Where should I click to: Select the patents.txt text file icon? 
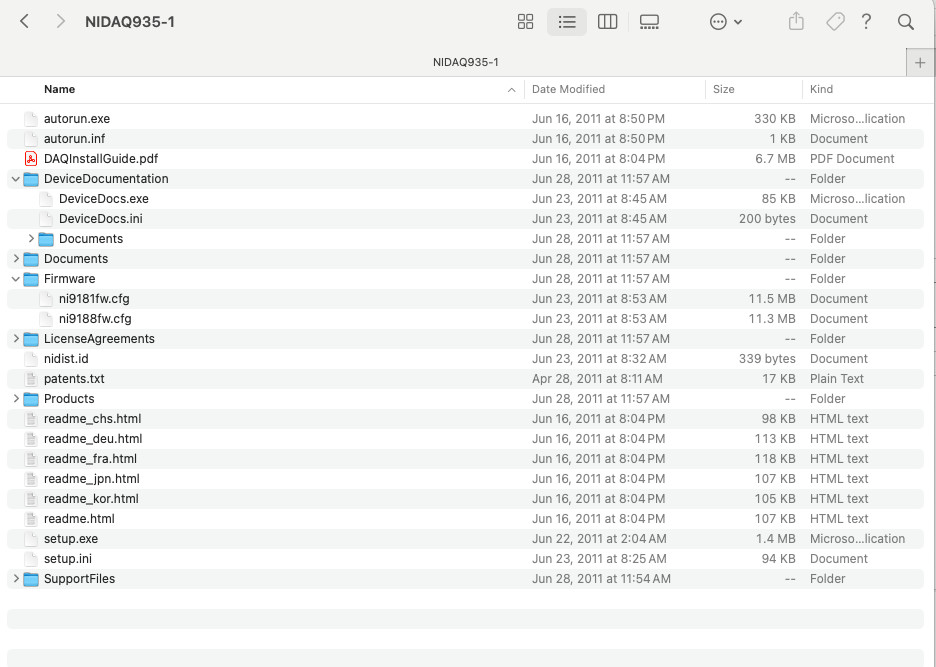[31, 379]
